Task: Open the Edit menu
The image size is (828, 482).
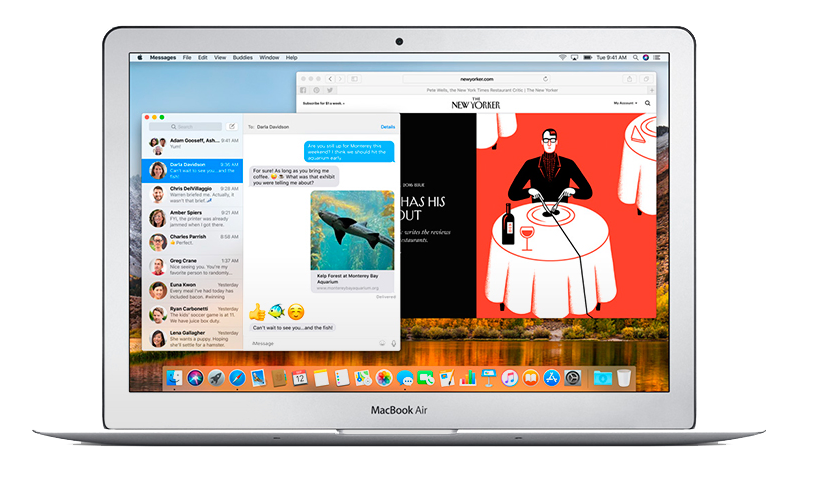Action: [x=203, y=58]
